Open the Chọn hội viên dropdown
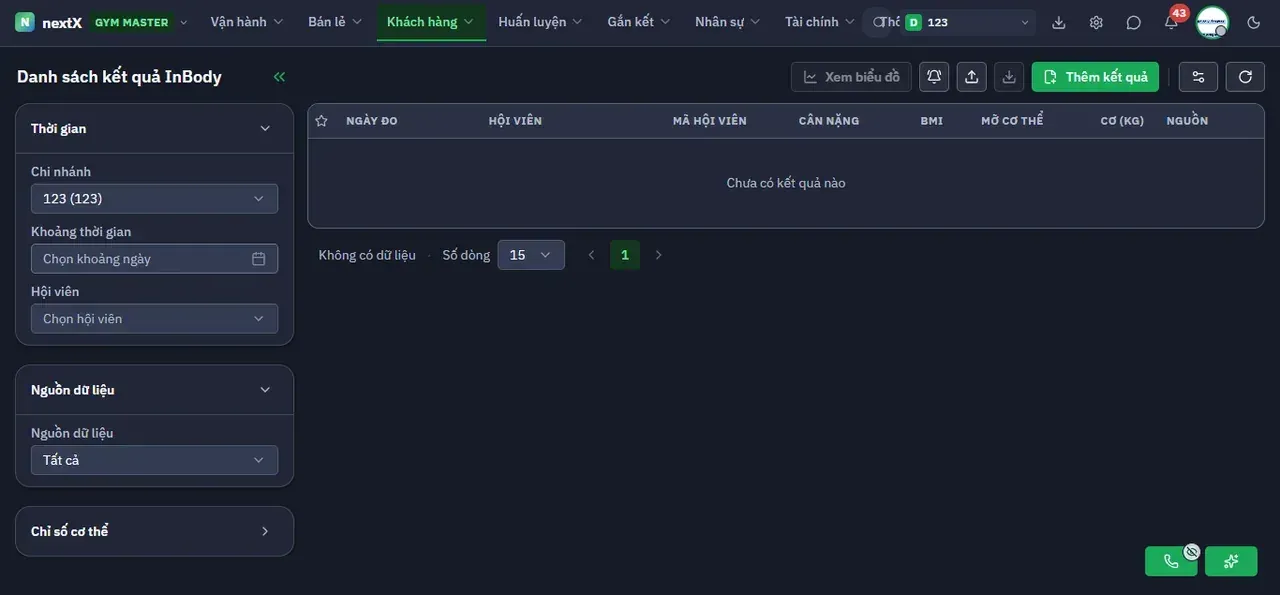The width and height of the screenshot is (1280, 595). click(154, 319)
